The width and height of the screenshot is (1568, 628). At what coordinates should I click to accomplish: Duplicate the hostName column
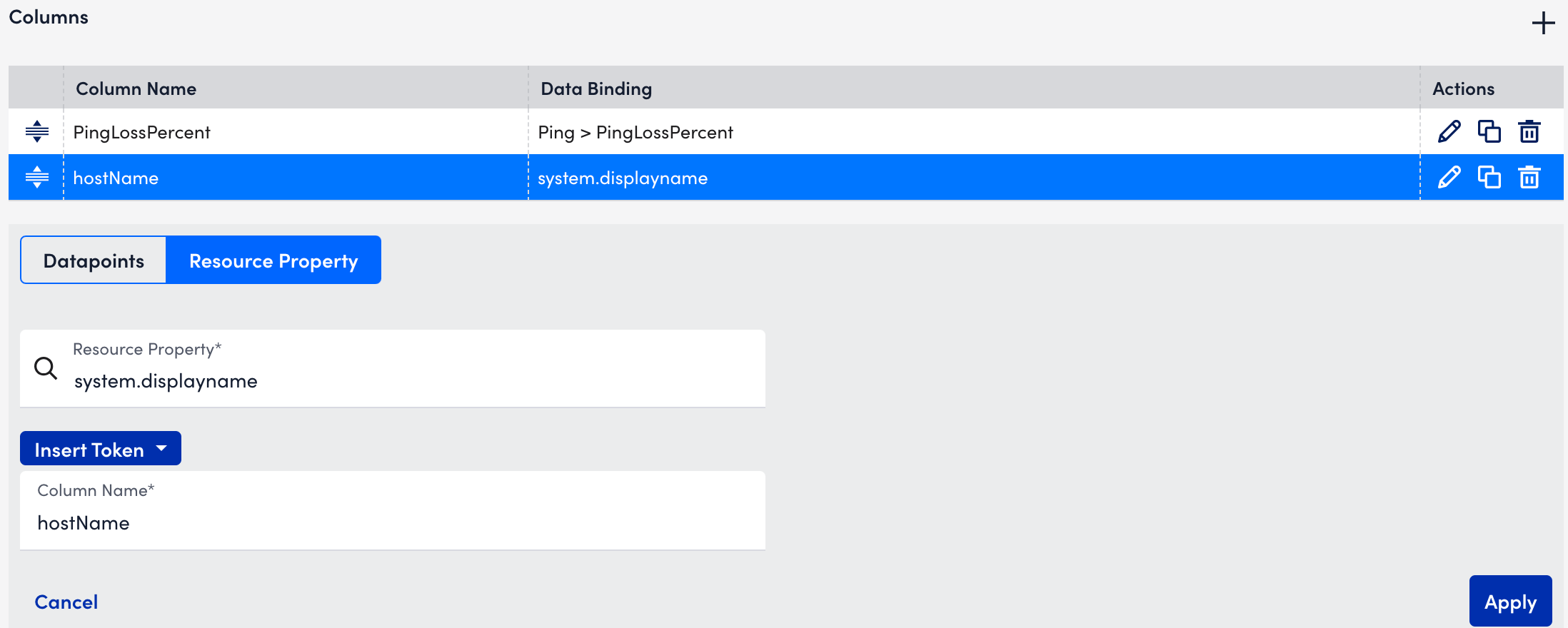pos(1489,178)
